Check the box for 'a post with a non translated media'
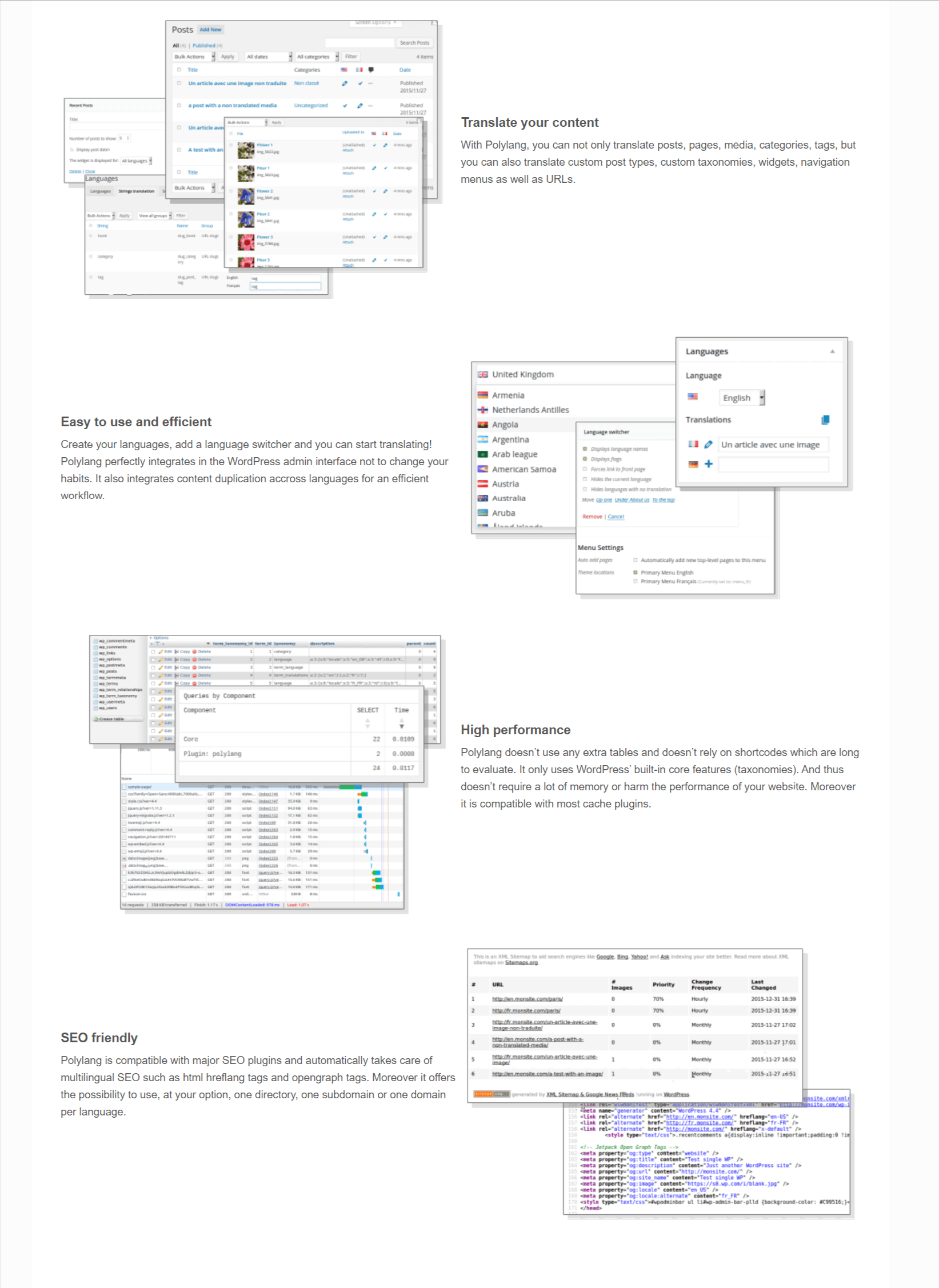Image resolution: width=939 pixels, height=1288 pixels. click(x=179, y=106)
